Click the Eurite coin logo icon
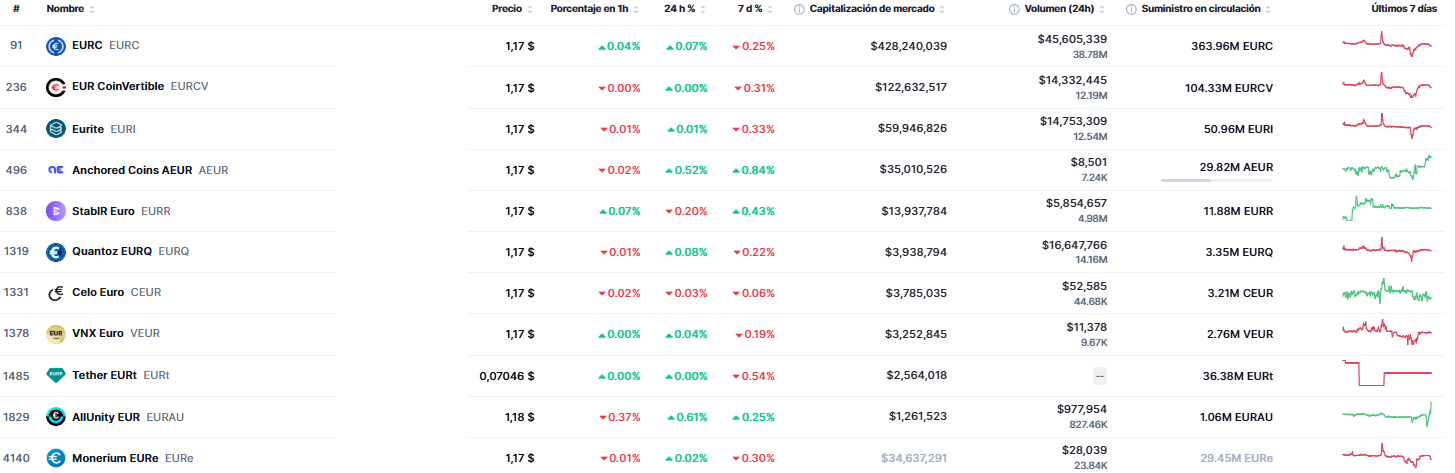The height and width of the screenshot is (473, 1455). pos(56,128)
